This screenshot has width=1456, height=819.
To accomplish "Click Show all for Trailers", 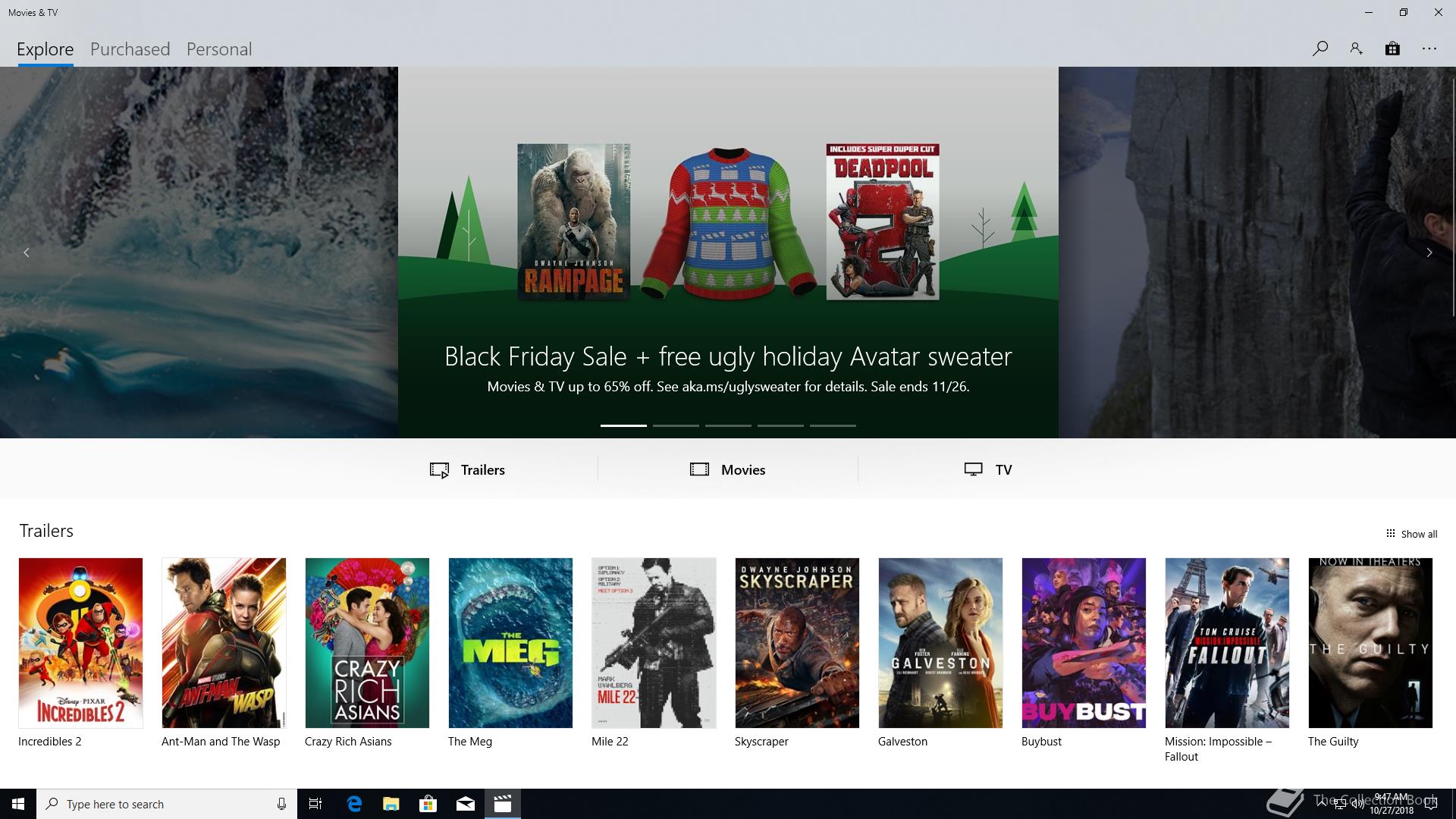I will (x=1412, y=534).
